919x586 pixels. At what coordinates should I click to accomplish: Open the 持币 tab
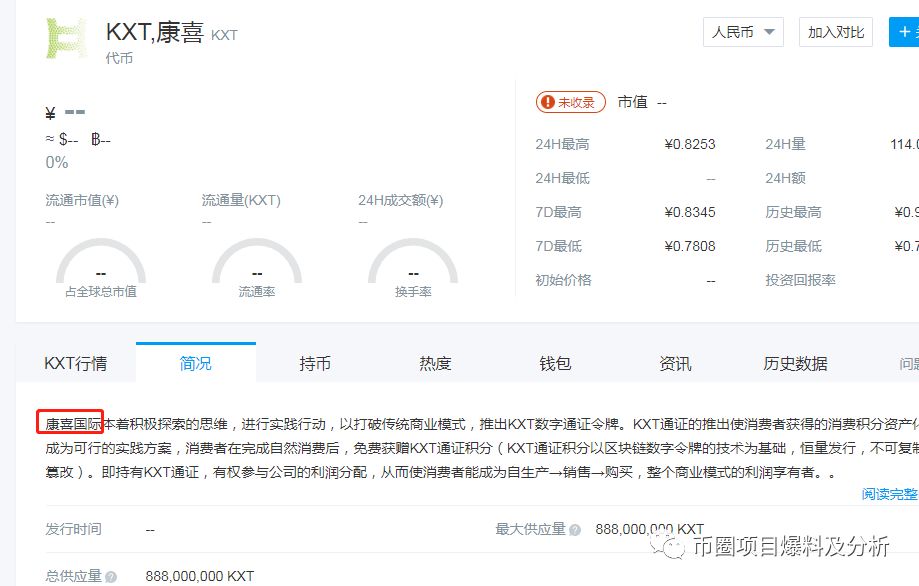tap(315, 363)
